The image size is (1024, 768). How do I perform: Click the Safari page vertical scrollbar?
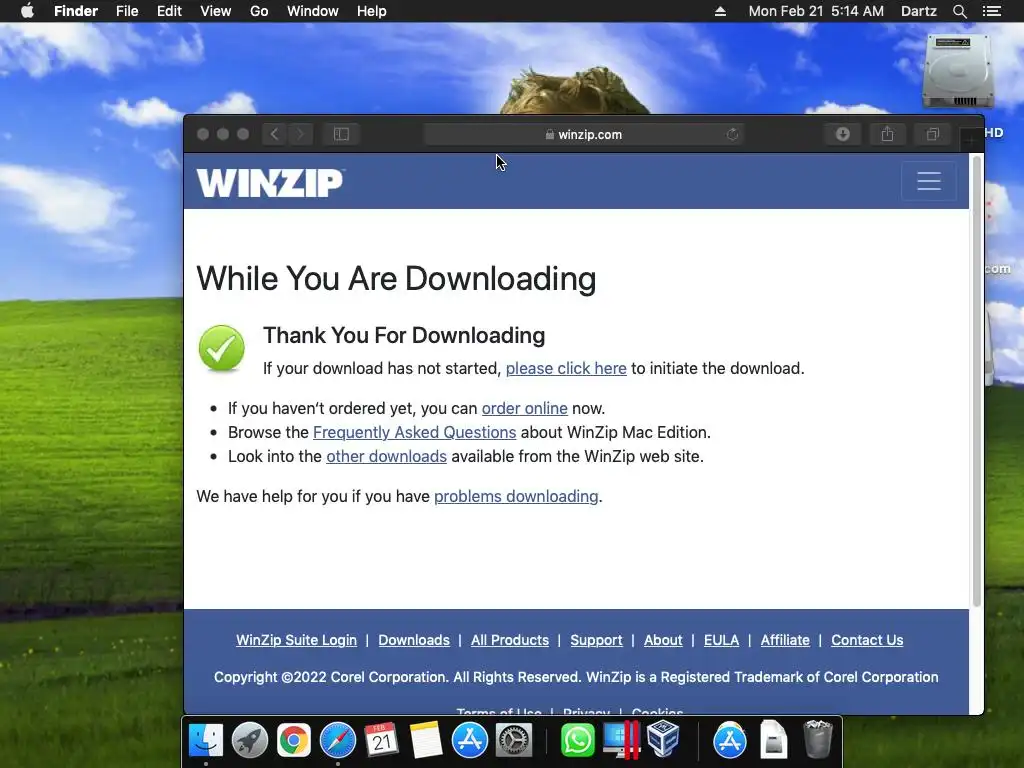pyautogui.click(x=977, y=381)
